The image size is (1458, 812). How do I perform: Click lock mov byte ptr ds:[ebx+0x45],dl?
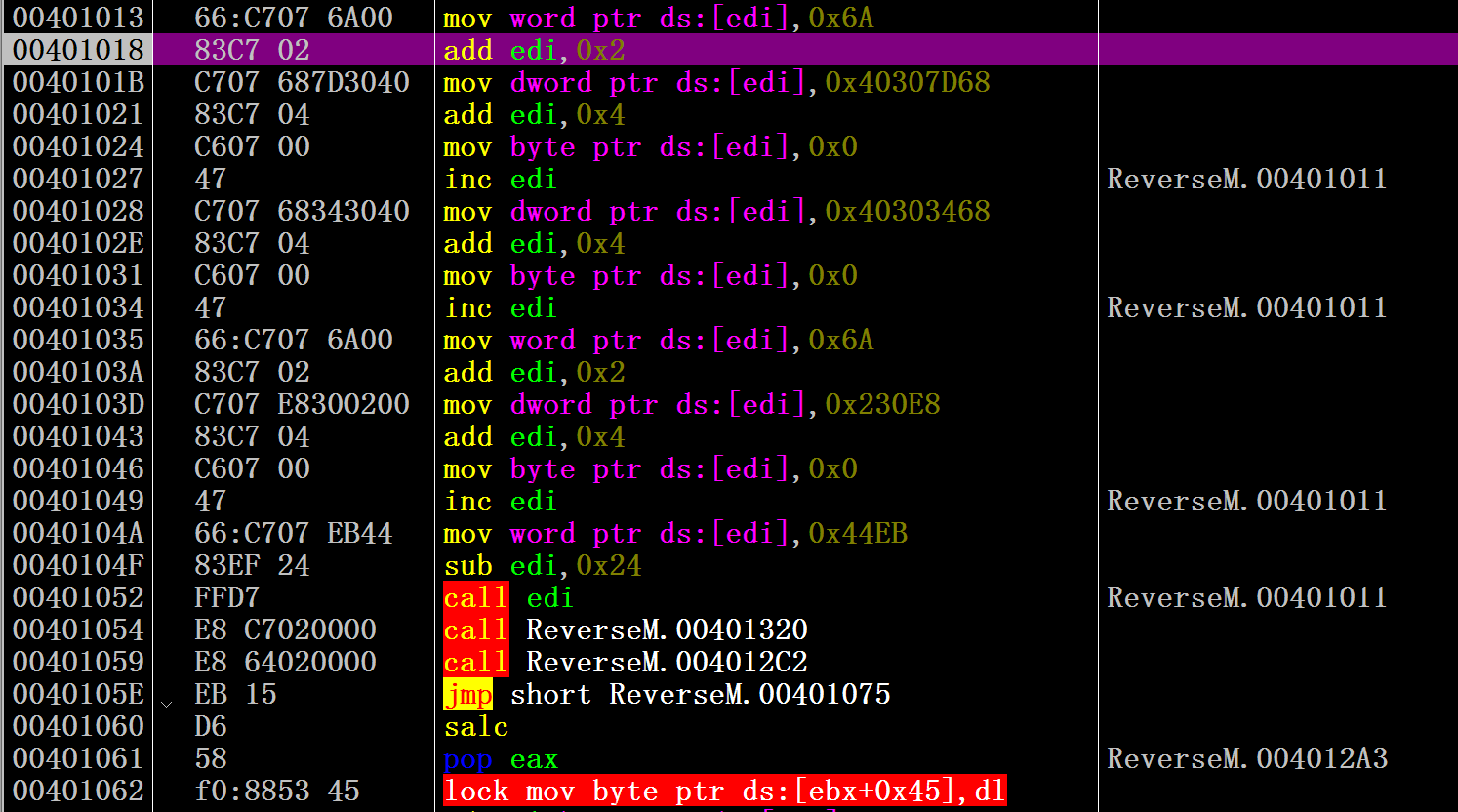point(724,791)
